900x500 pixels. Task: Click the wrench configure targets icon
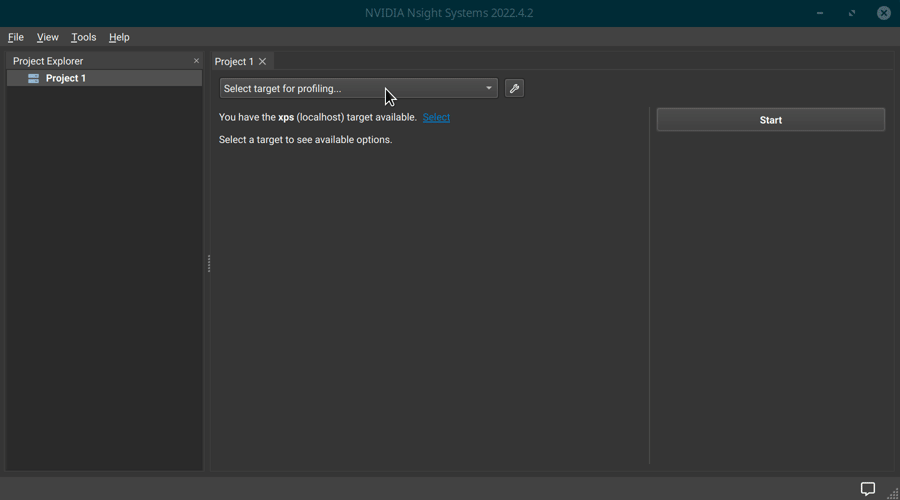coord(514,88)
